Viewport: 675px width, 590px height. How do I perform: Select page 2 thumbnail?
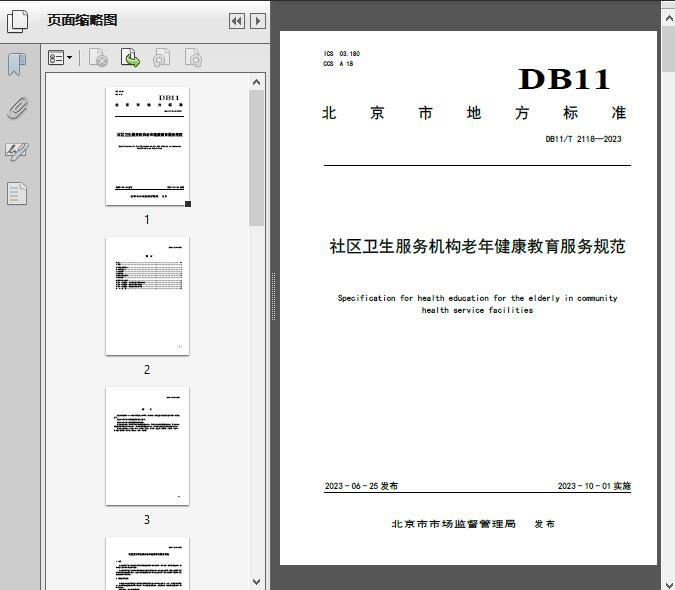[x=147, y=296]
